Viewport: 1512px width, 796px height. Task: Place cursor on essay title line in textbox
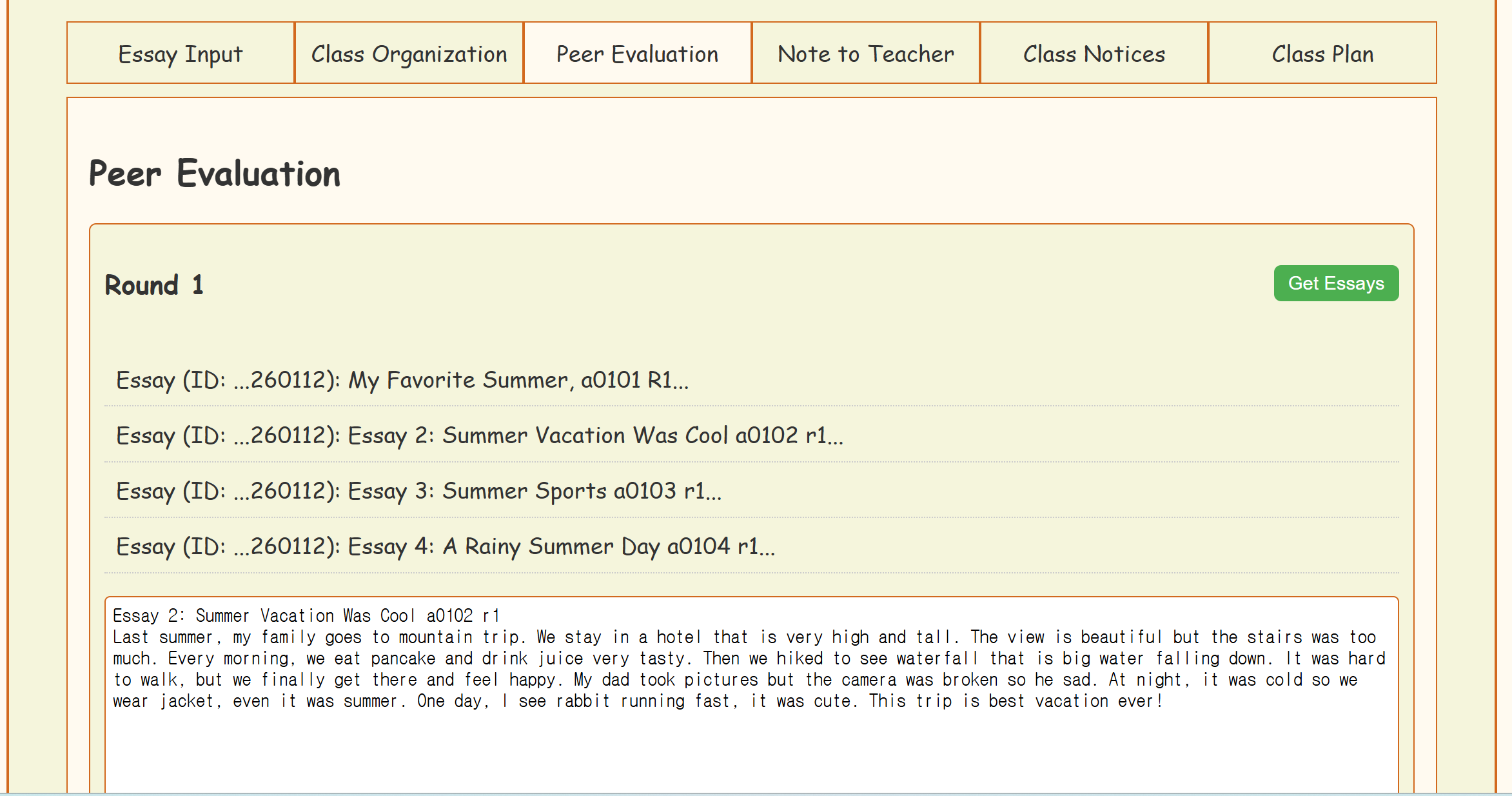306,615
